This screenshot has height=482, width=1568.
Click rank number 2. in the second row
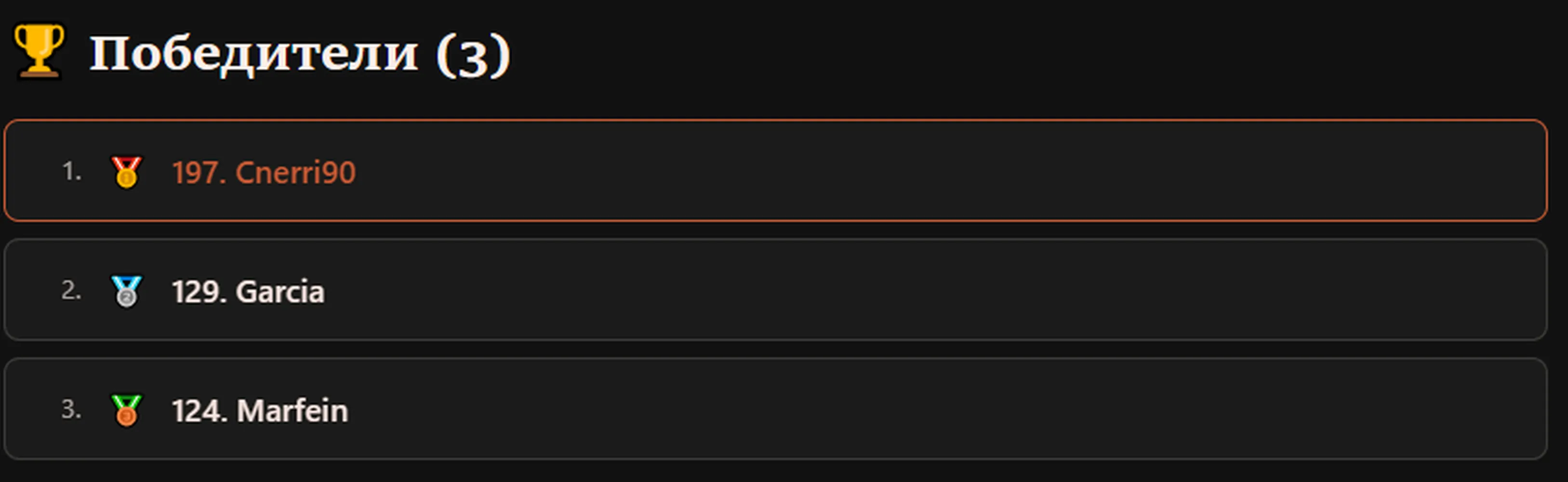[x=71, y=290]
